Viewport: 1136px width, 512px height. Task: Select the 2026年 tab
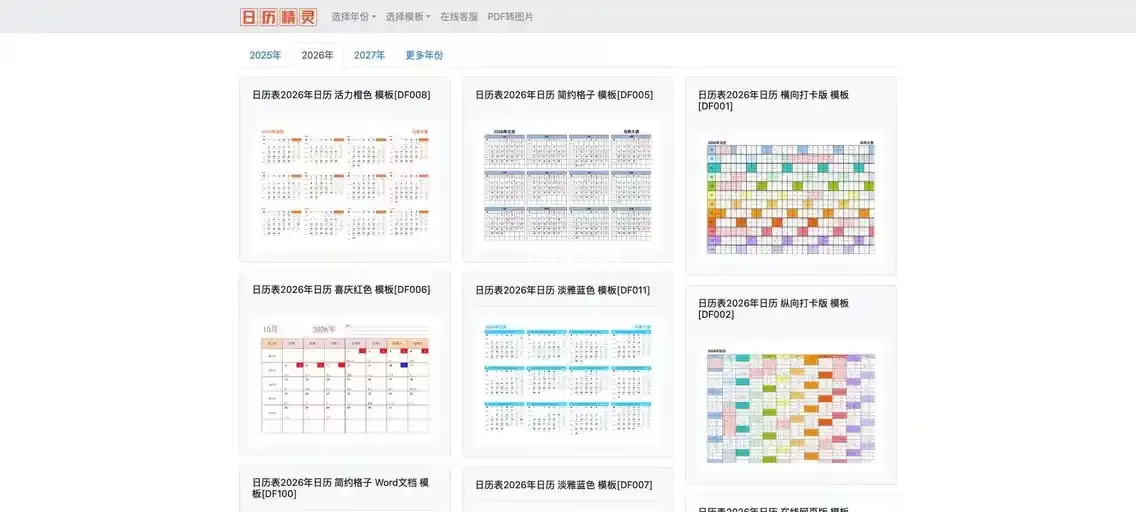click(x=317, y=55)
